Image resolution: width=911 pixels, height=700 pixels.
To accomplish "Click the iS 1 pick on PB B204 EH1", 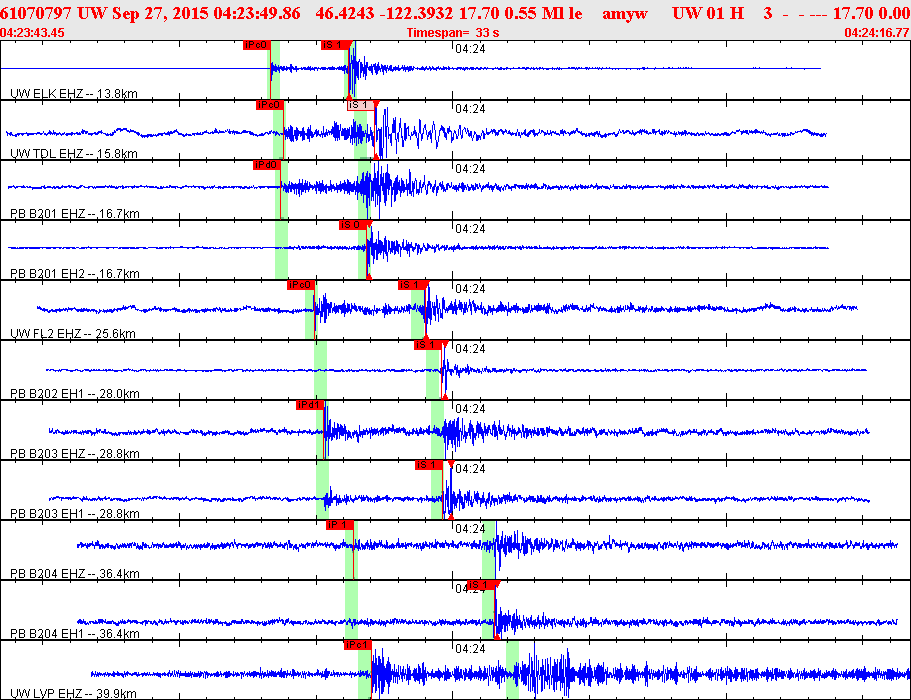I will [481, 585].
